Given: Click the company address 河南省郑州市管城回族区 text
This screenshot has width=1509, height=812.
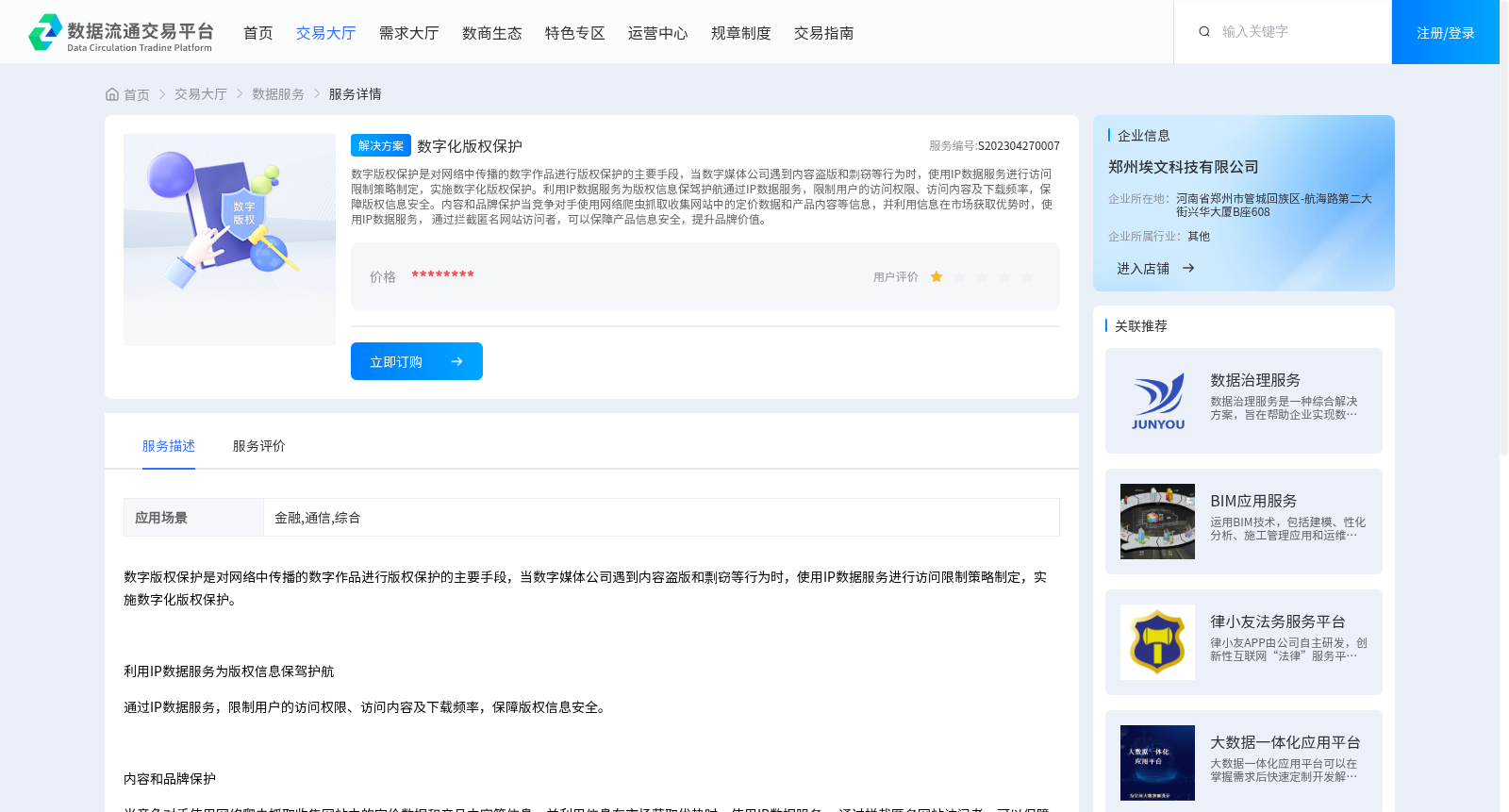Looking at the screenshot, I should (x=1274, y=206).
